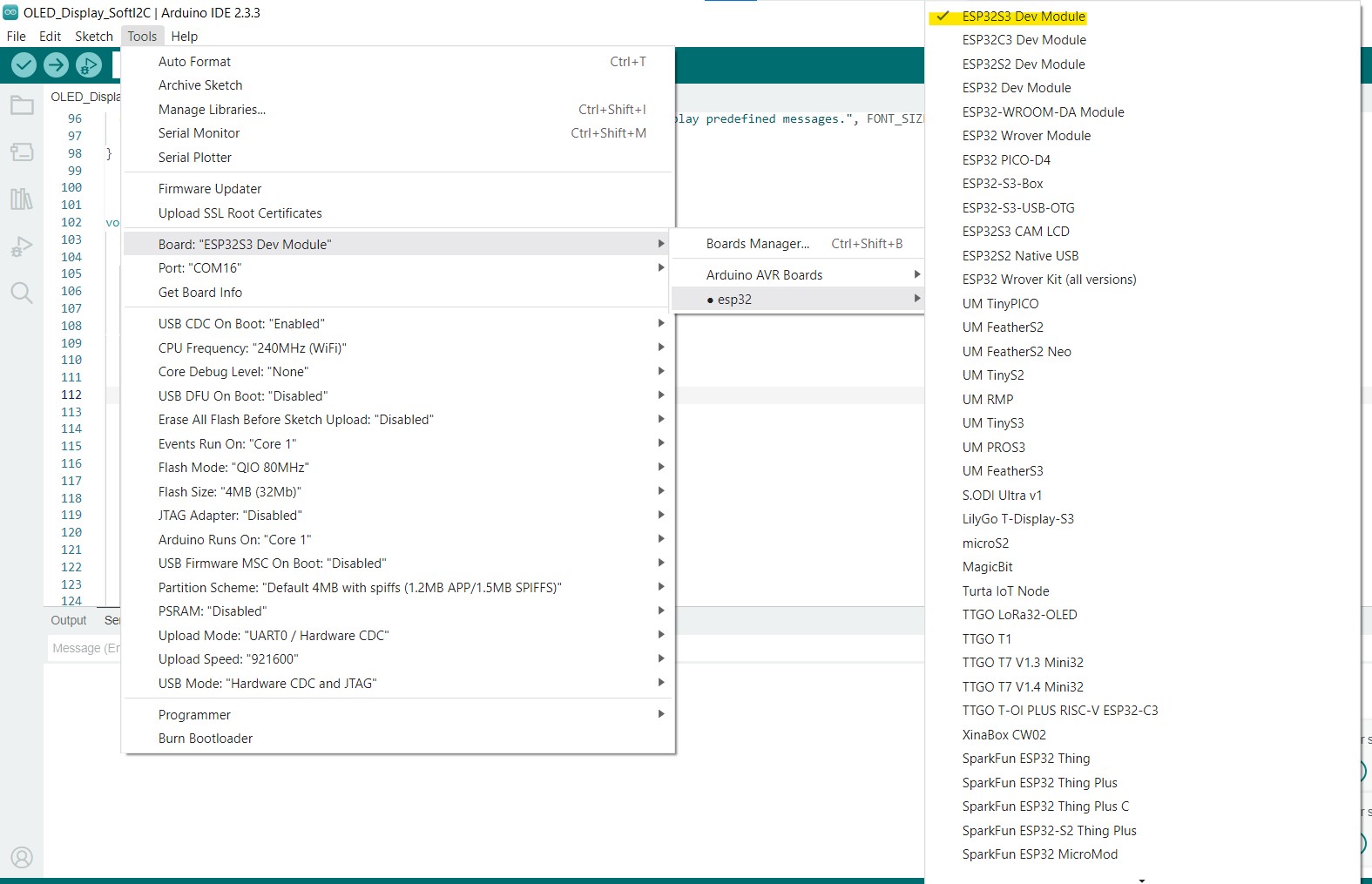Switch to the Output panel tab
This screenshot has height=884, width=1372.
(69, 620)
